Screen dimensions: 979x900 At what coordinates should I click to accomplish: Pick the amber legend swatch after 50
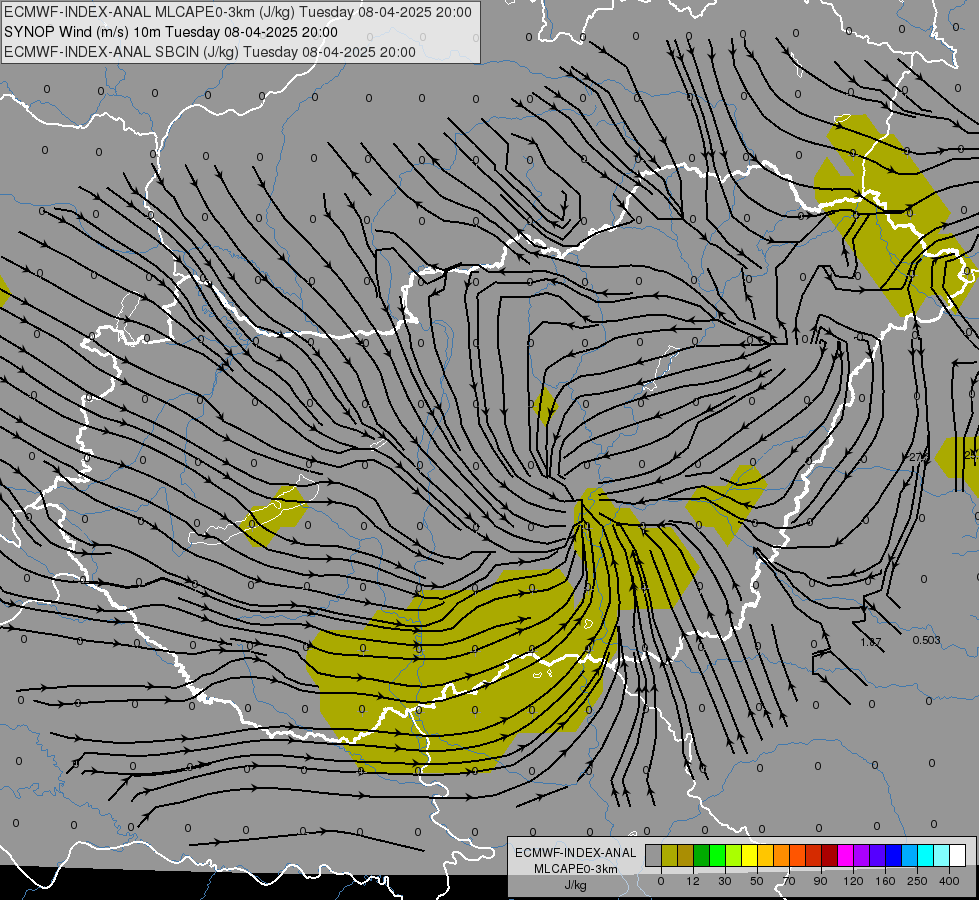click(766, 855)
